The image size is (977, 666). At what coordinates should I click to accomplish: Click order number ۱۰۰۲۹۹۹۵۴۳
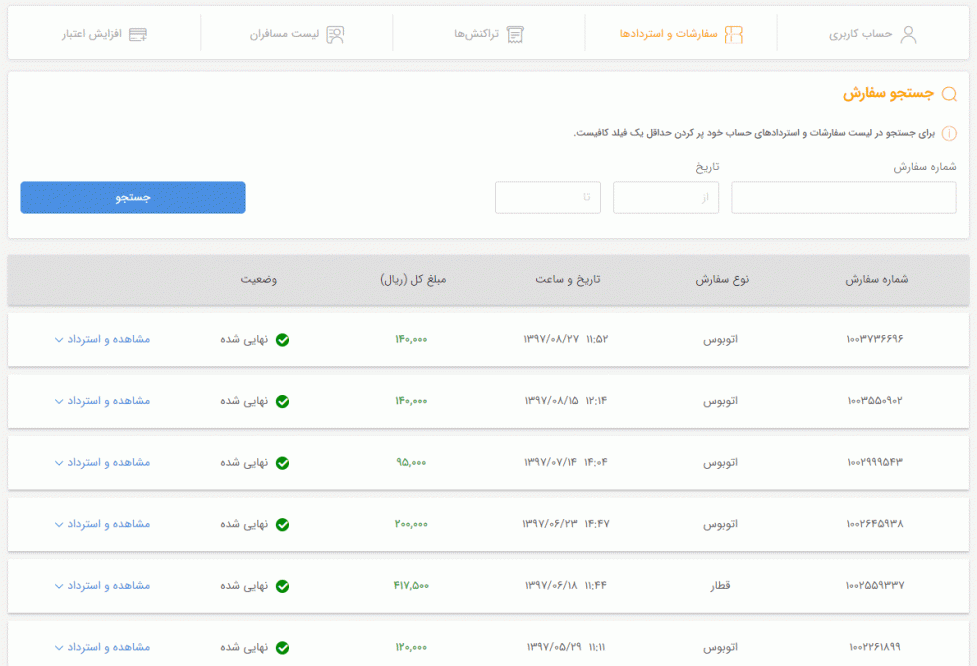pos(875,463)
